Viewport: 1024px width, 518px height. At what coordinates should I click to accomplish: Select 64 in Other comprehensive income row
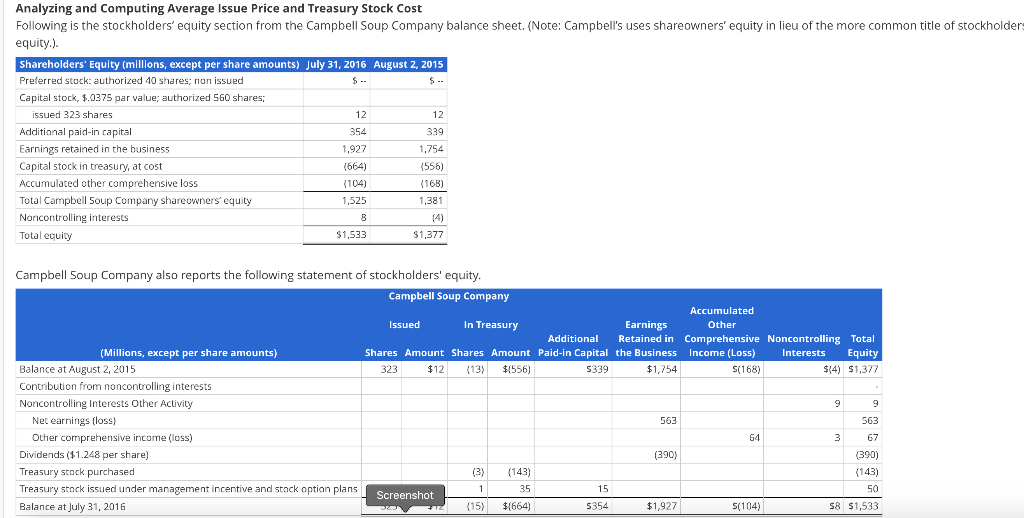click(x=754, y=437)
